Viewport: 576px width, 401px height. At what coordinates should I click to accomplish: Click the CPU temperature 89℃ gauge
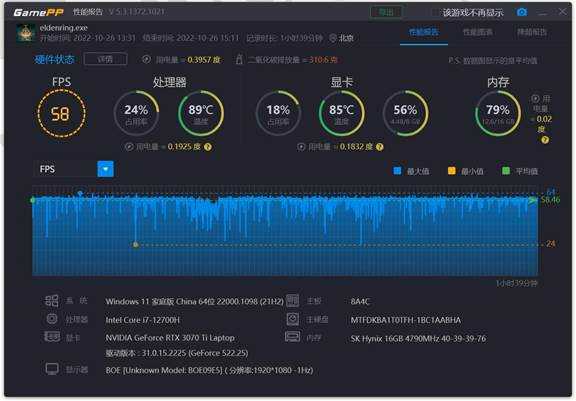pyautogui.click(x=201, y=113)
